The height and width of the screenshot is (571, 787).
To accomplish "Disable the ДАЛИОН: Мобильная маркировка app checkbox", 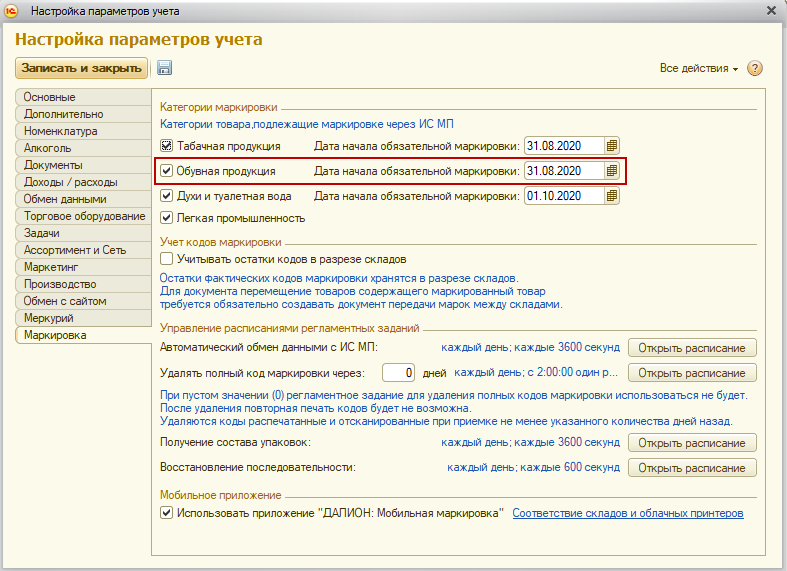I will (x=166, y=513).
